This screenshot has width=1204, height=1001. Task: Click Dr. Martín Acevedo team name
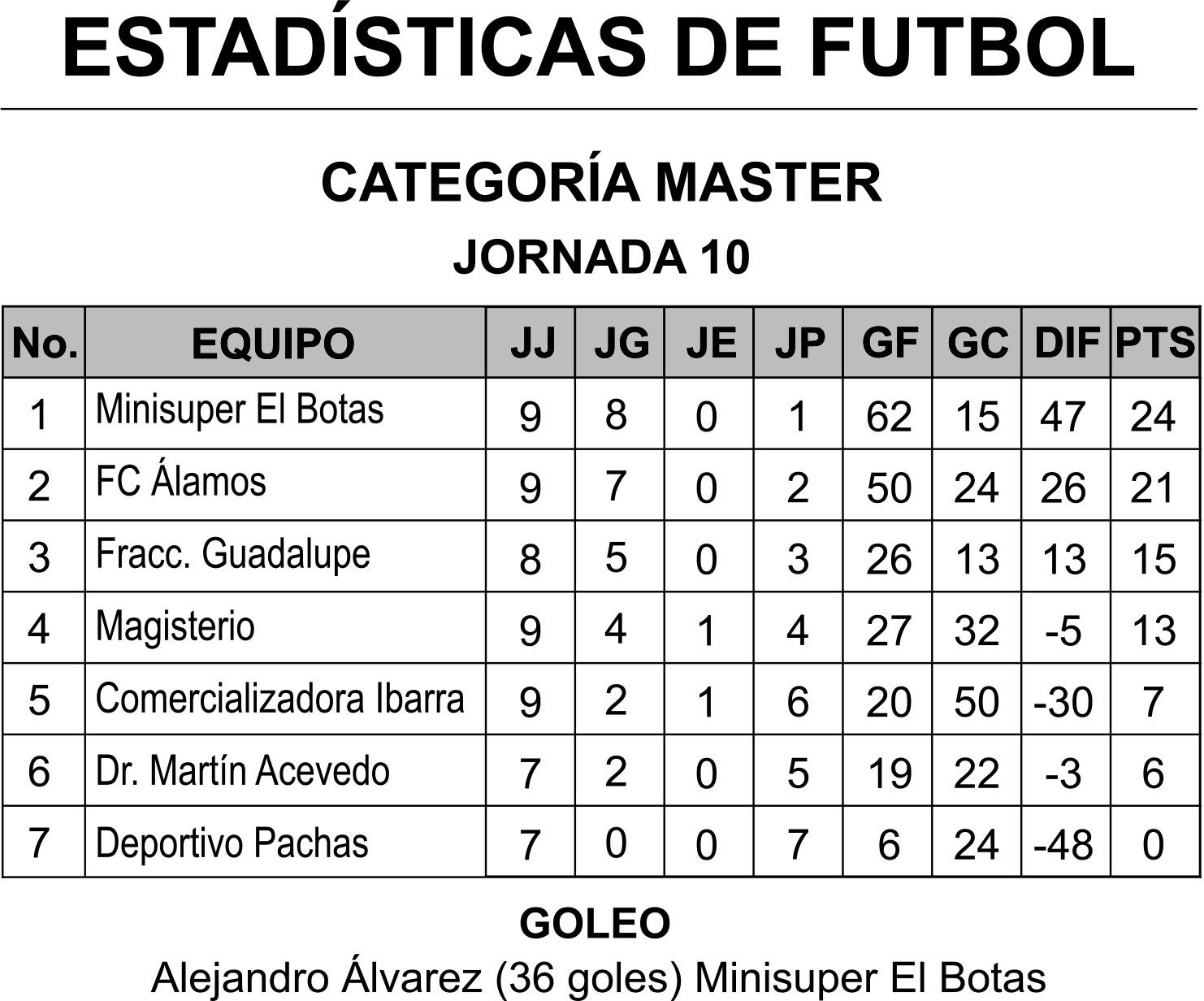point(242,771)
